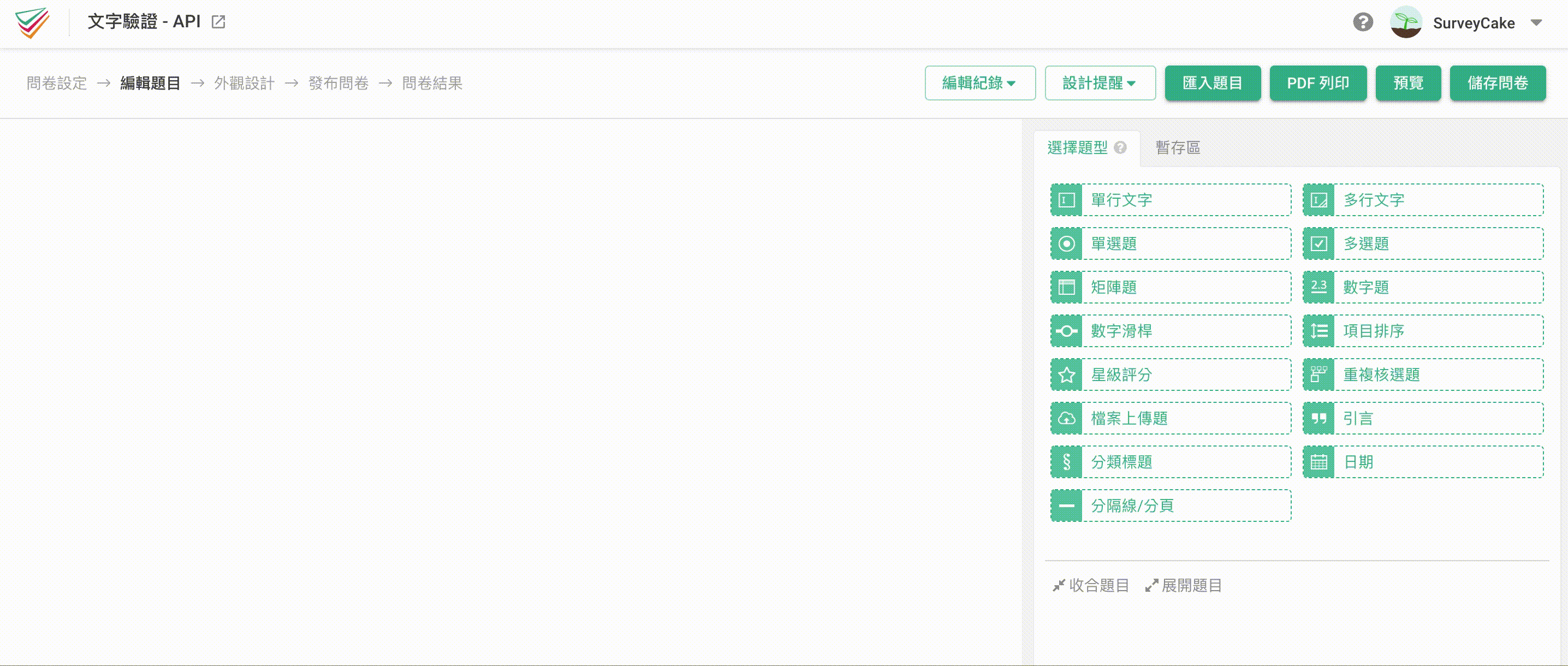Image resolution: width=1568 pixels, height=666 pixels.
Task: Click help icon beside 選擇題型
Action: [x=1120, y=148]
